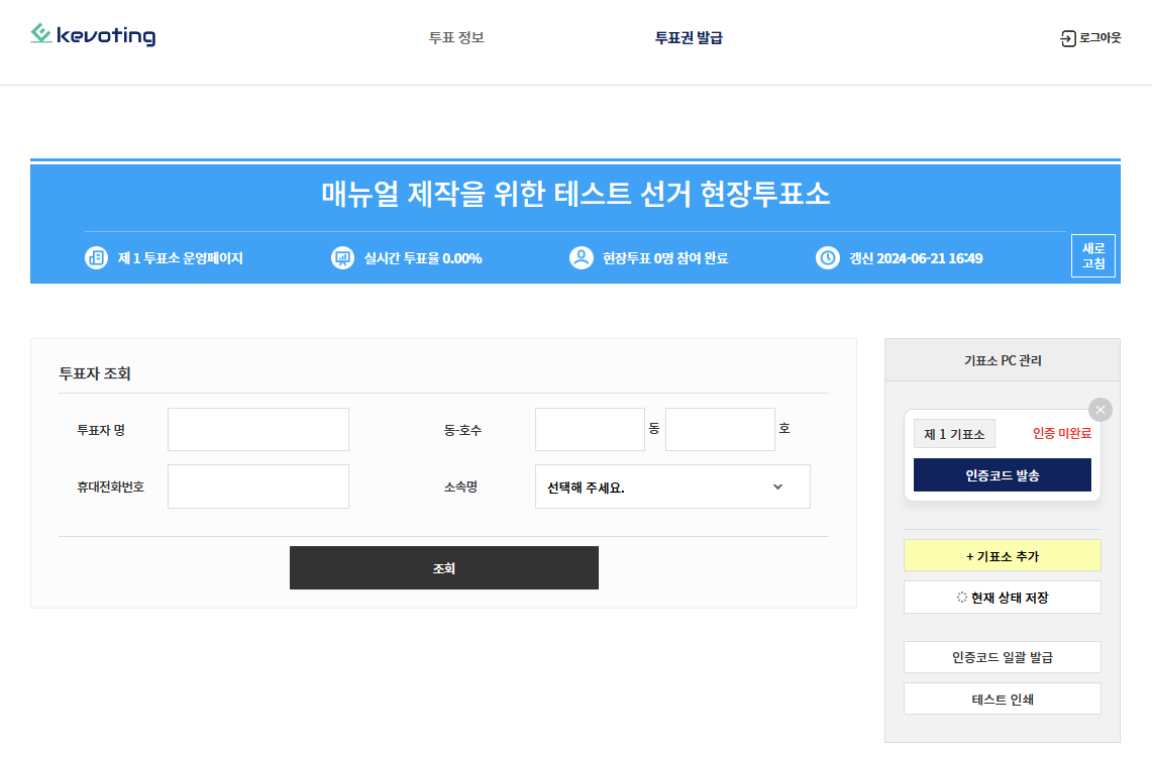The image size is (1152, 762).
Task: Click the 새로고침 refresh button
Action: (1092, 256)
